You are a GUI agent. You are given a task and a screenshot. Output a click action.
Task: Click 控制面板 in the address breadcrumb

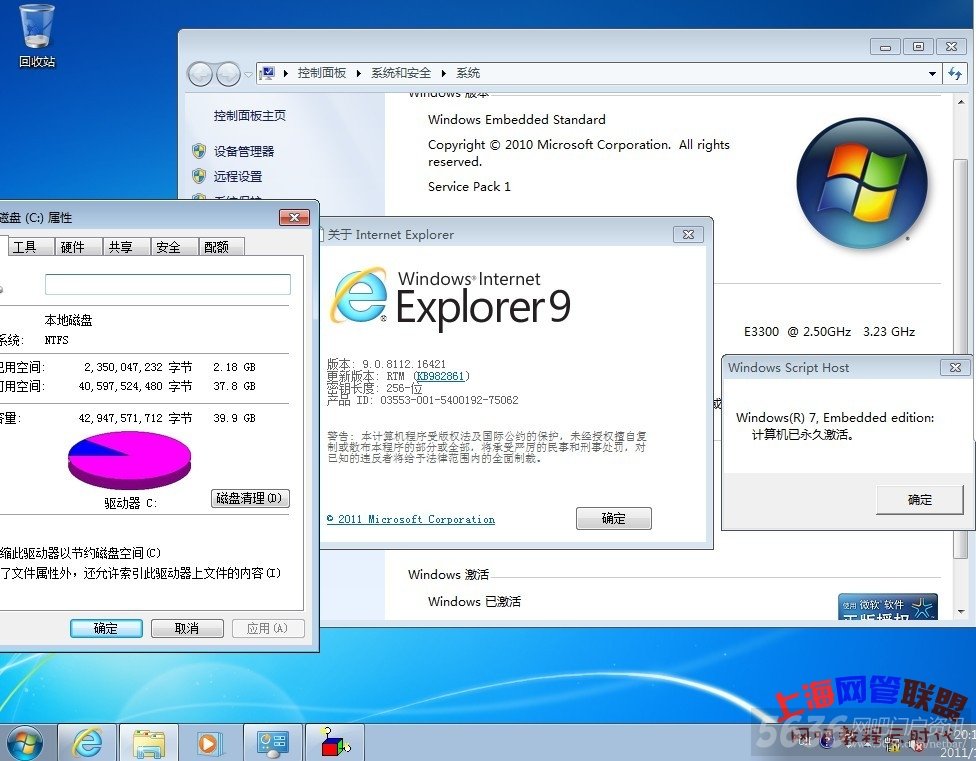[322, 73]
